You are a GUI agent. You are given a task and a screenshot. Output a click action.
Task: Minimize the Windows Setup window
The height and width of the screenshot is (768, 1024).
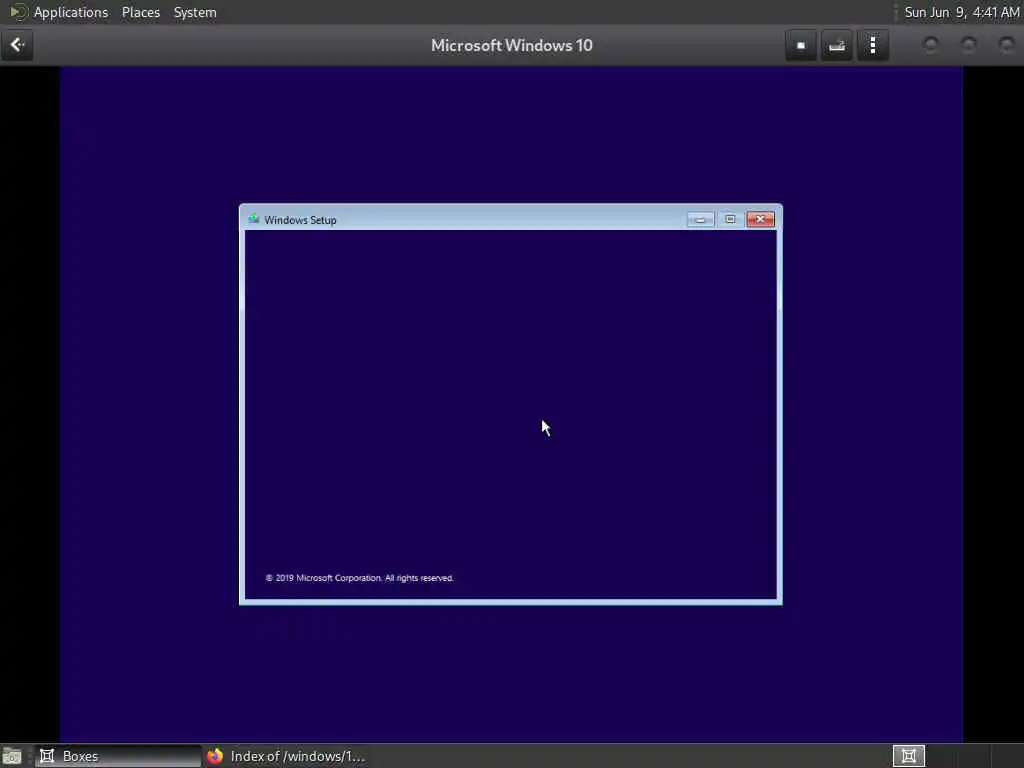tap(700, 219)
